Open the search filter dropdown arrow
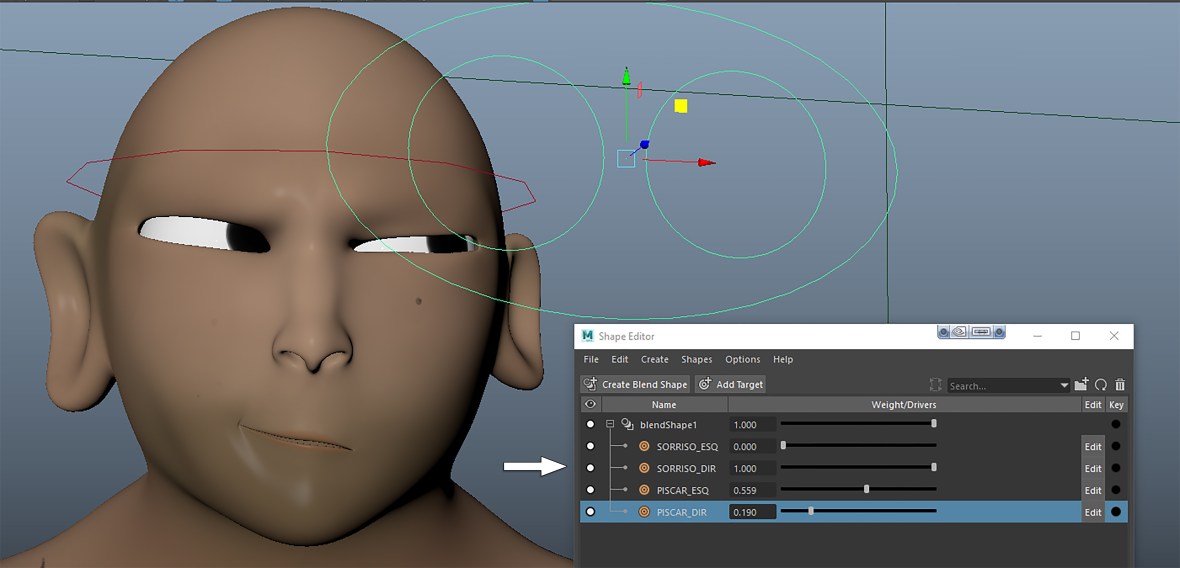Viewport: 1180px width, 568px height. [x=1064, y=386]
